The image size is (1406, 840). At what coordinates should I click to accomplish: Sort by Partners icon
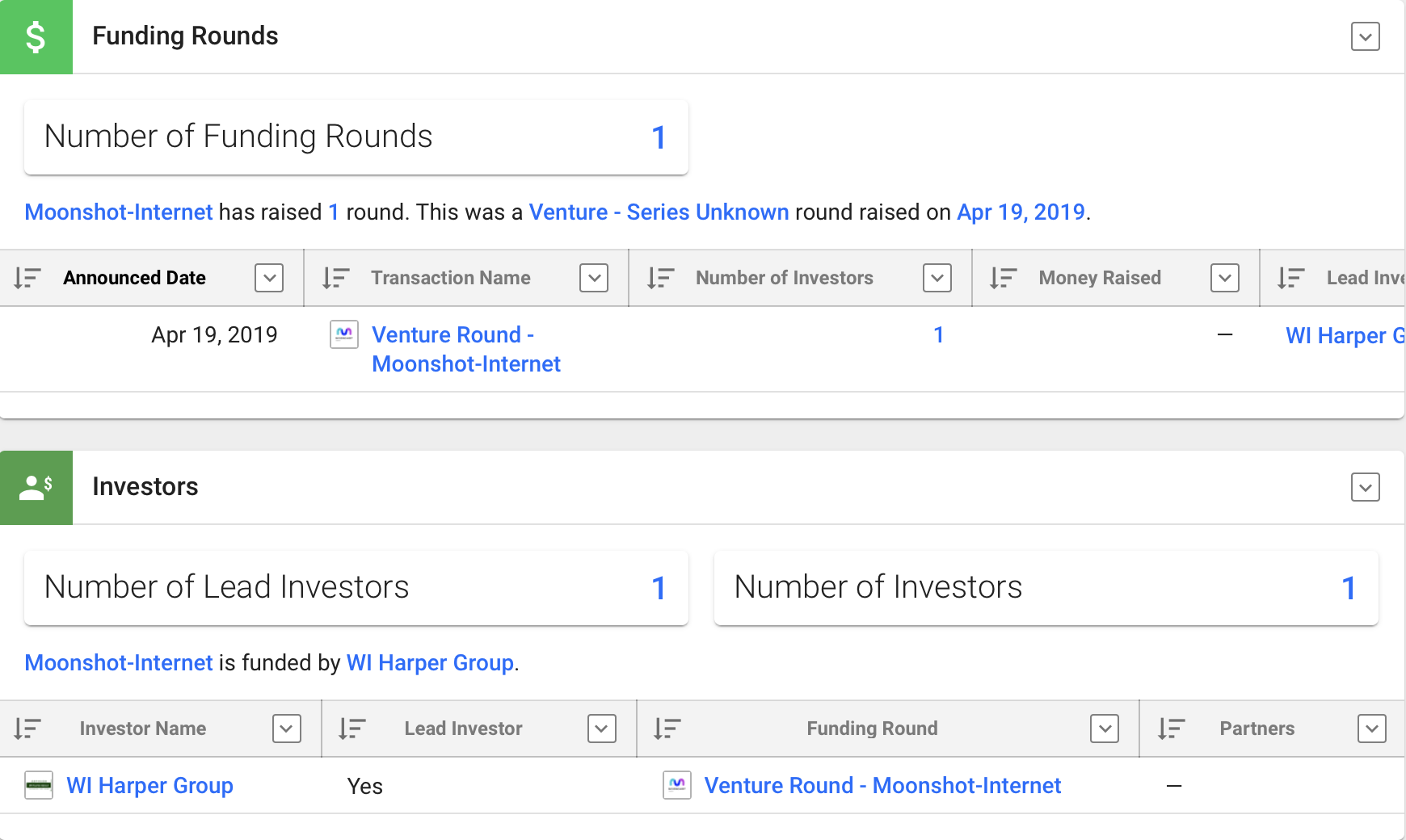[x=1171, y=729]
